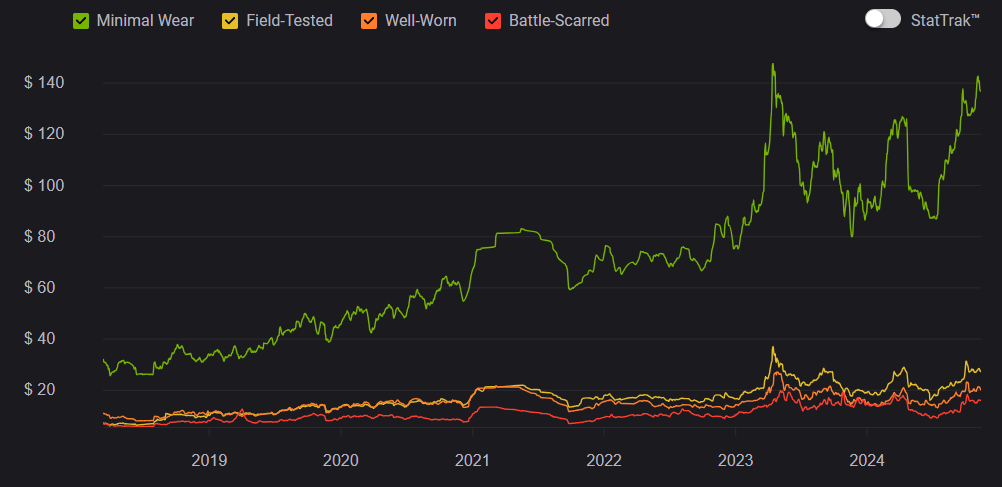Click the 2022 label on the time axis

pyautogui.click(x=603, y=460)
